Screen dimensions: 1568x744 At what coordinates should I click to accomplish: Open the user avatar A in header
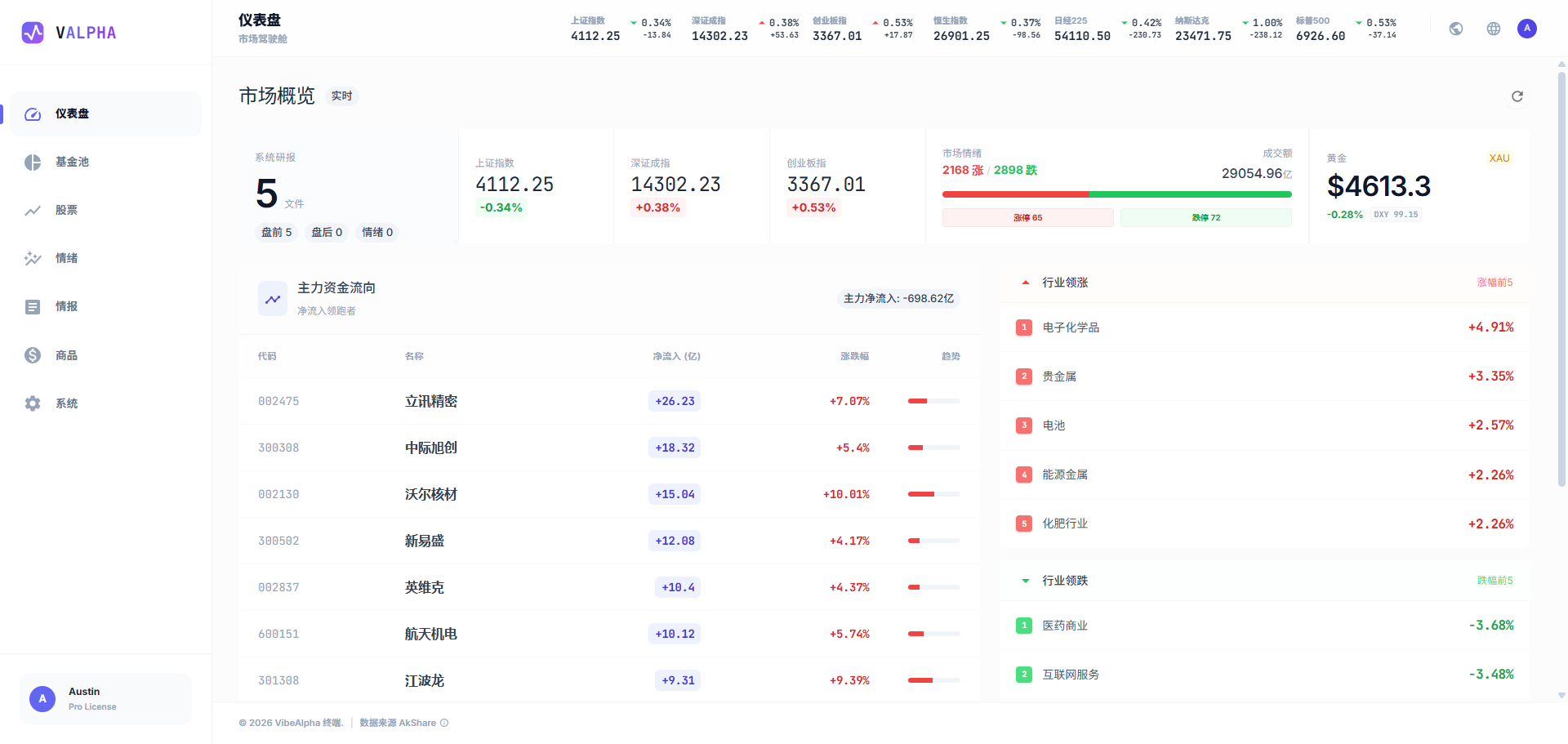[1526, 29]
